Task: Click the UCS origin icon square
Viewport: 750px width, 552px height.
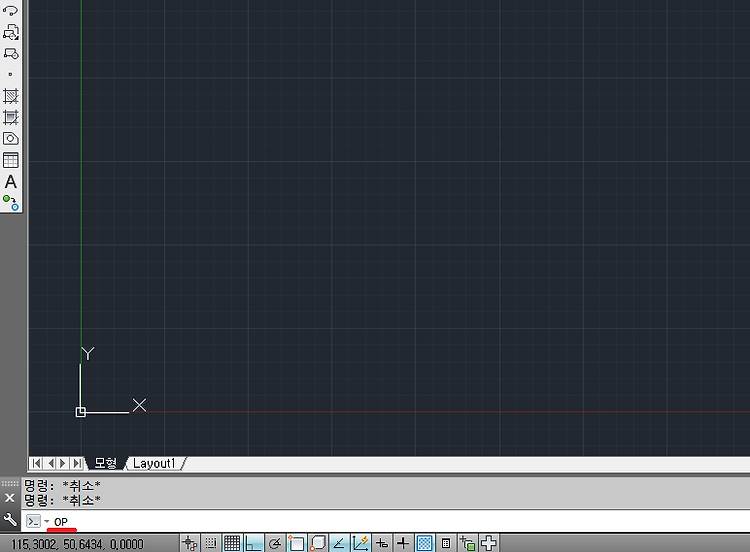Action: click(x=80, y=412)
